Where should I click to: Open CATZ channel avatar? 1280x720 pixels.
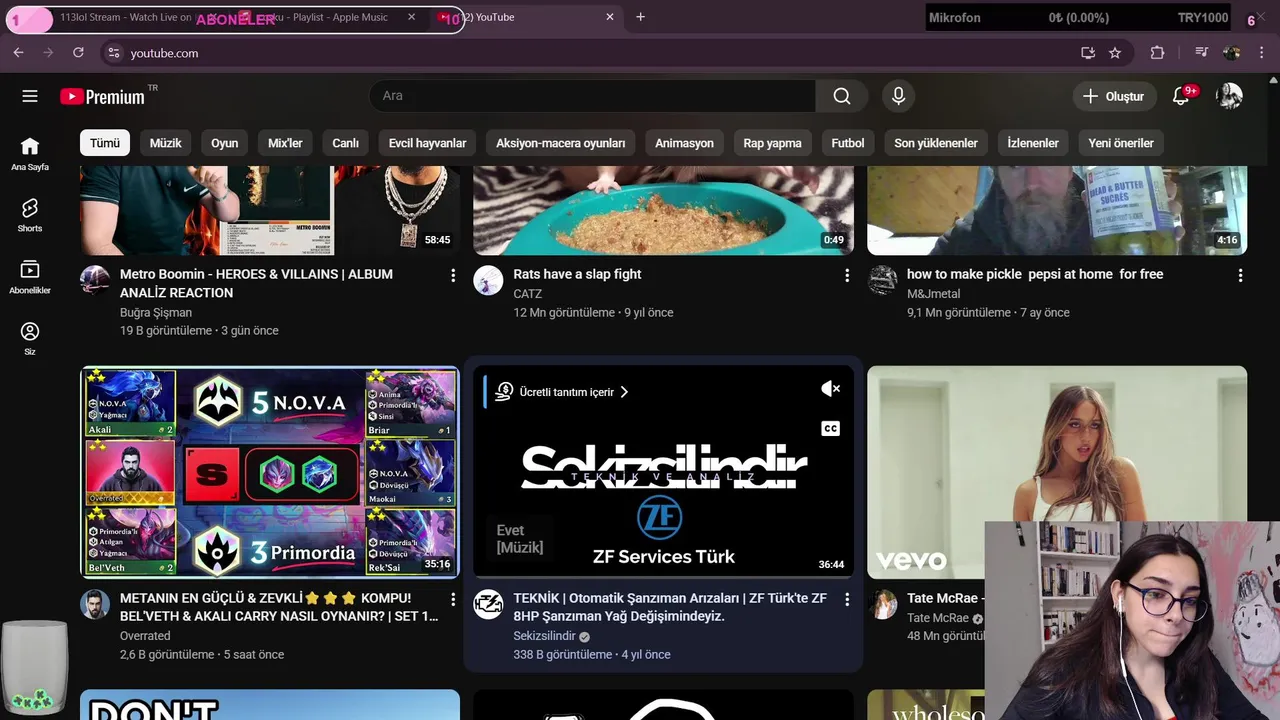(x=488, y=280)
